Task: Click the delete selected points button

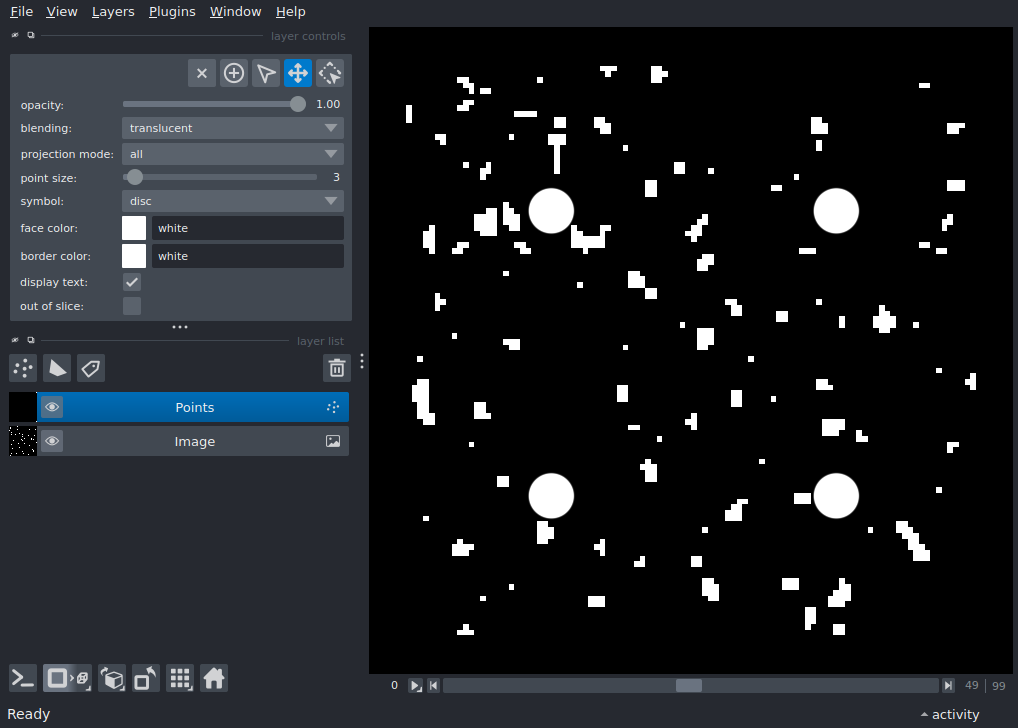Action: (x=202, y=73)
